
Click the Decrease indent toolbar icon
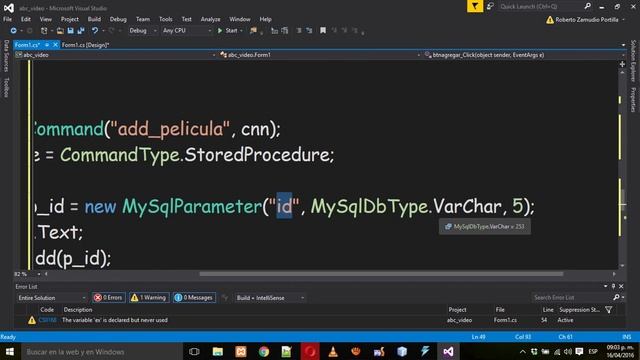[299, 31]
